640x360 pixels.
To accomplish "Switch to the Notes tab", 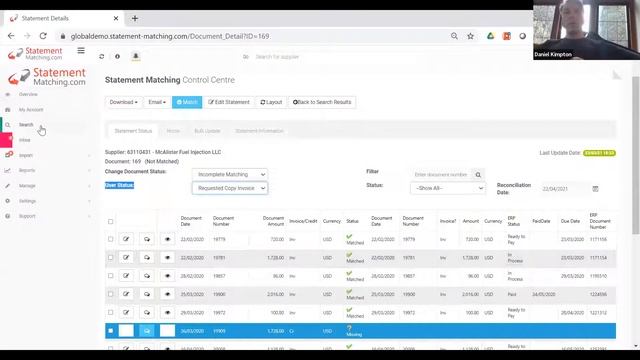I will 173,131.
